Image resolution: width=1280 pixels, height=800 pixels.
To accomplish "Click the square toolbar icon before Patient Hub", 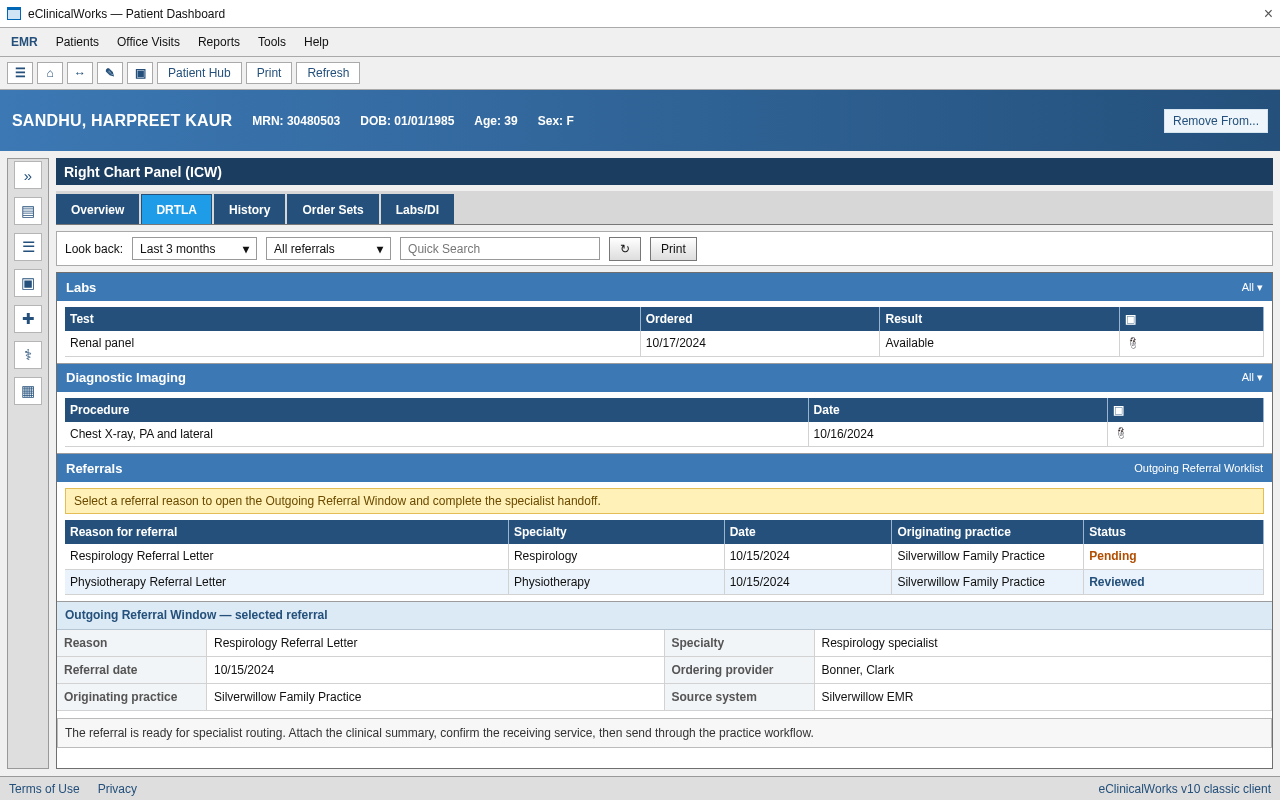I will tap(140, 73).
